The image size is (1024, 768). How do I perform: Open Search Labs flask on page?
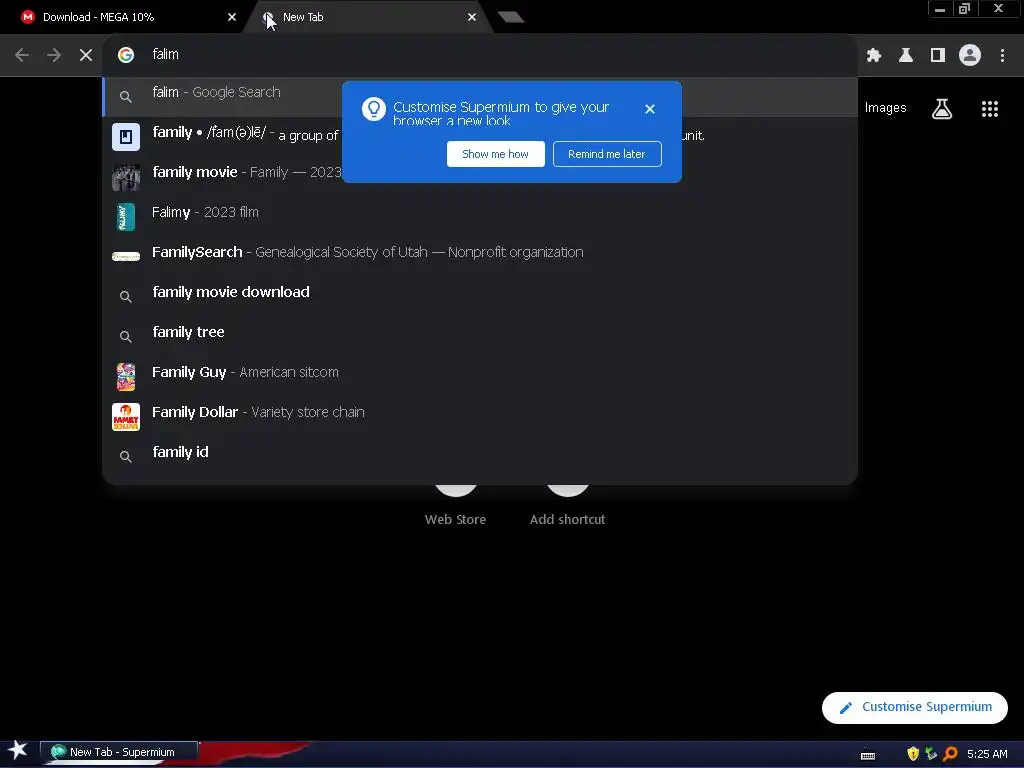click(x=942, y=109)
